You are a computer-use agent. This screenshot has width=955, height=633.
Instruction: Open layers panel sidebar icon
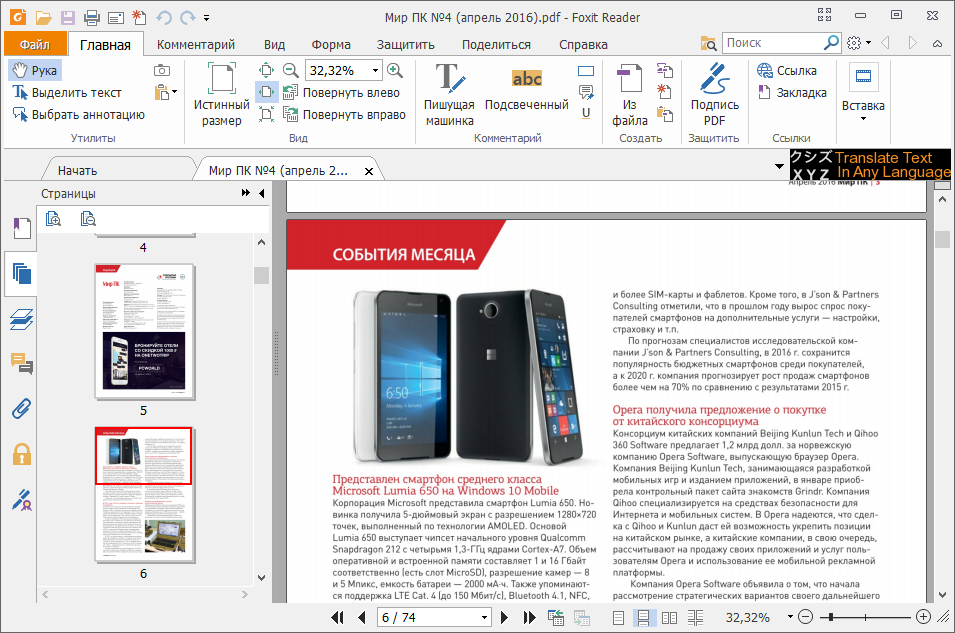click(x=21, y=319)
